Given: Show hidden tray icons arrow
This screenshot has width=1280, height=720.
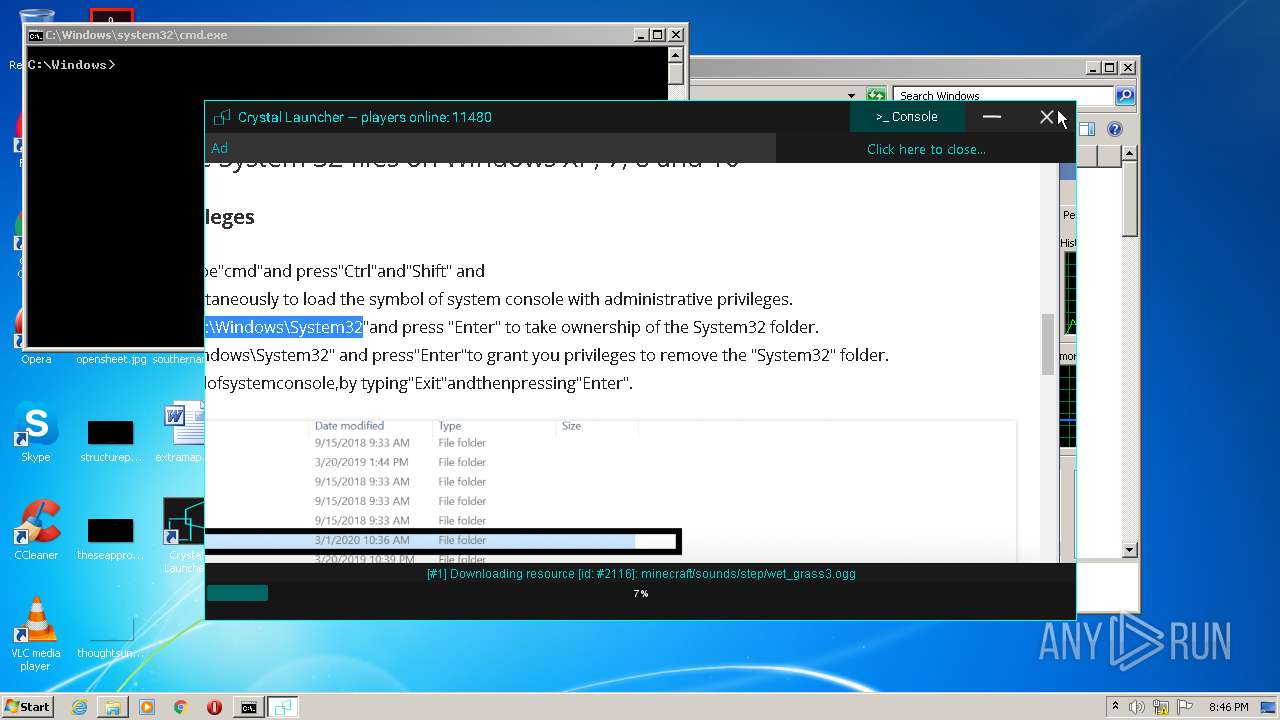Looking at the screenshot, I should click(x=1115, y=706).
